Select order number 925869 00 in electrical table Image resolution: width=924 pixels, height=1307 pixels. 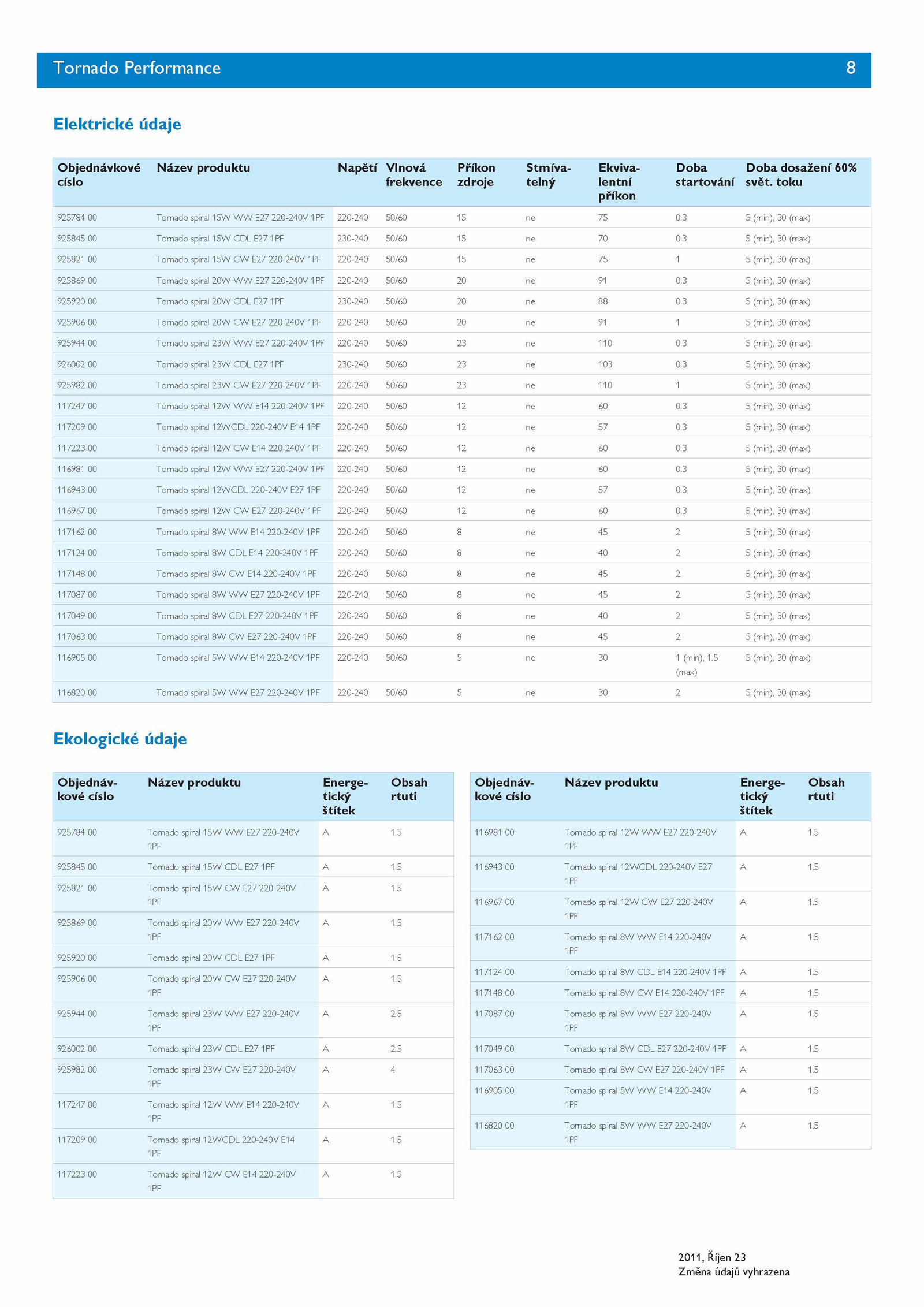[77, 281]
